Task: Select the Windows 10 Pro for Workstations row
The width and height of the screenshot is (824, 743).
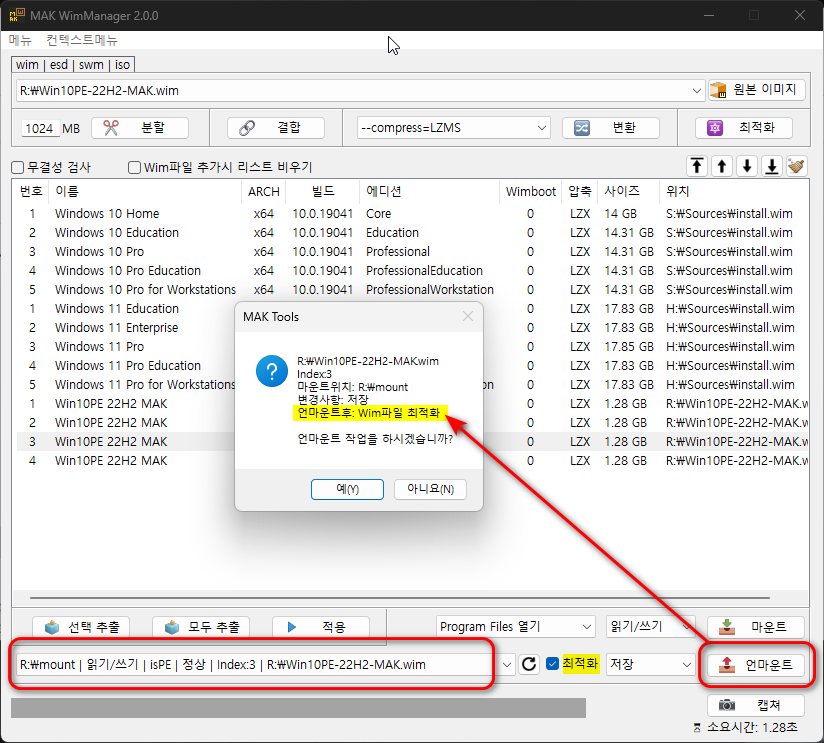Action: tap(413, 290)
